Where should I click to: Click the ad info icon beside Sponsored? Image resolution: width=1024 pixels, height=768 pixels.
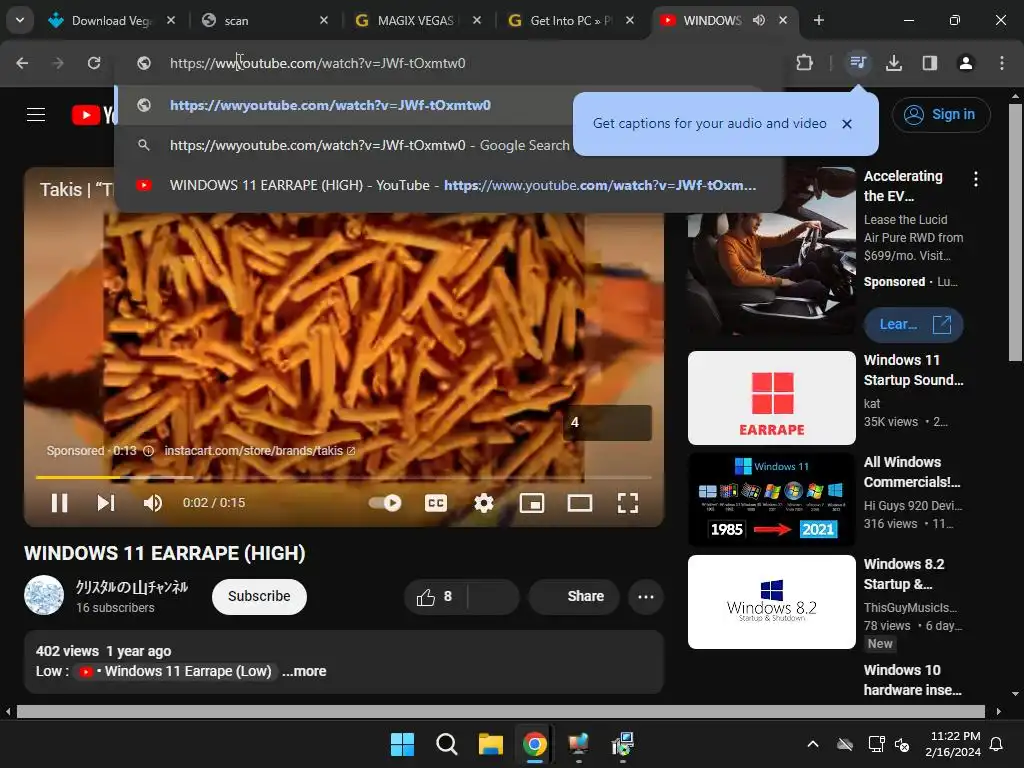click(148, 451)
